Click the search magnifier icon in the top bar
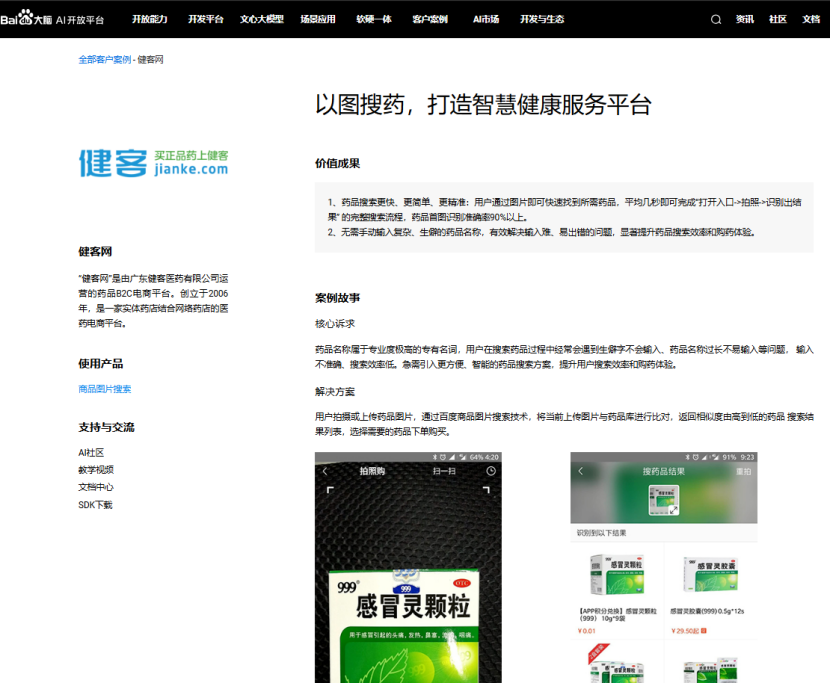This screenshot has width=830, height=684. (716, 18)
